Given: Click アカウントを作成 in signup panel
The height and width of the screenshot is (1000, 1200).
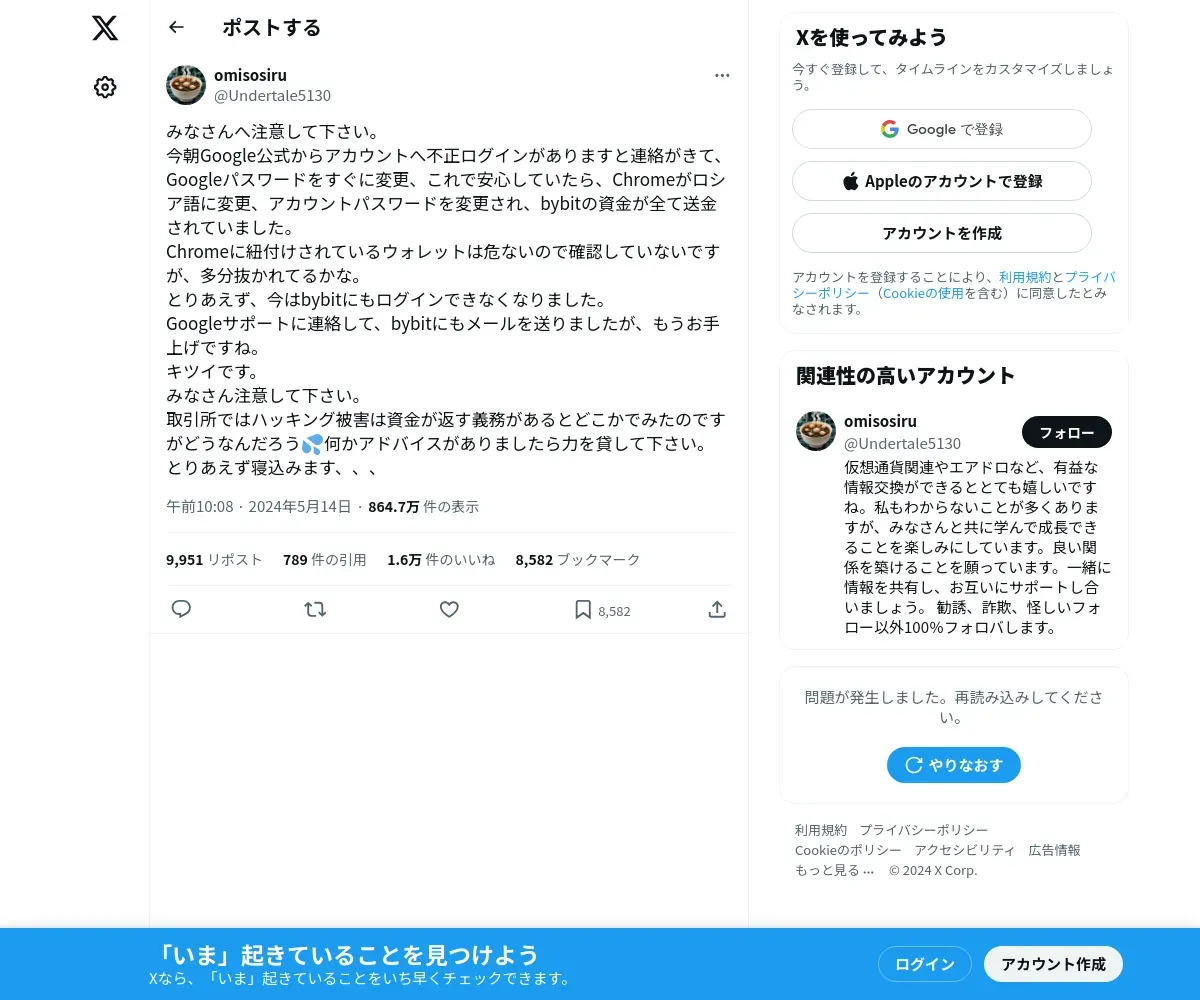Looking at the screenshot, I should [942, 233].
